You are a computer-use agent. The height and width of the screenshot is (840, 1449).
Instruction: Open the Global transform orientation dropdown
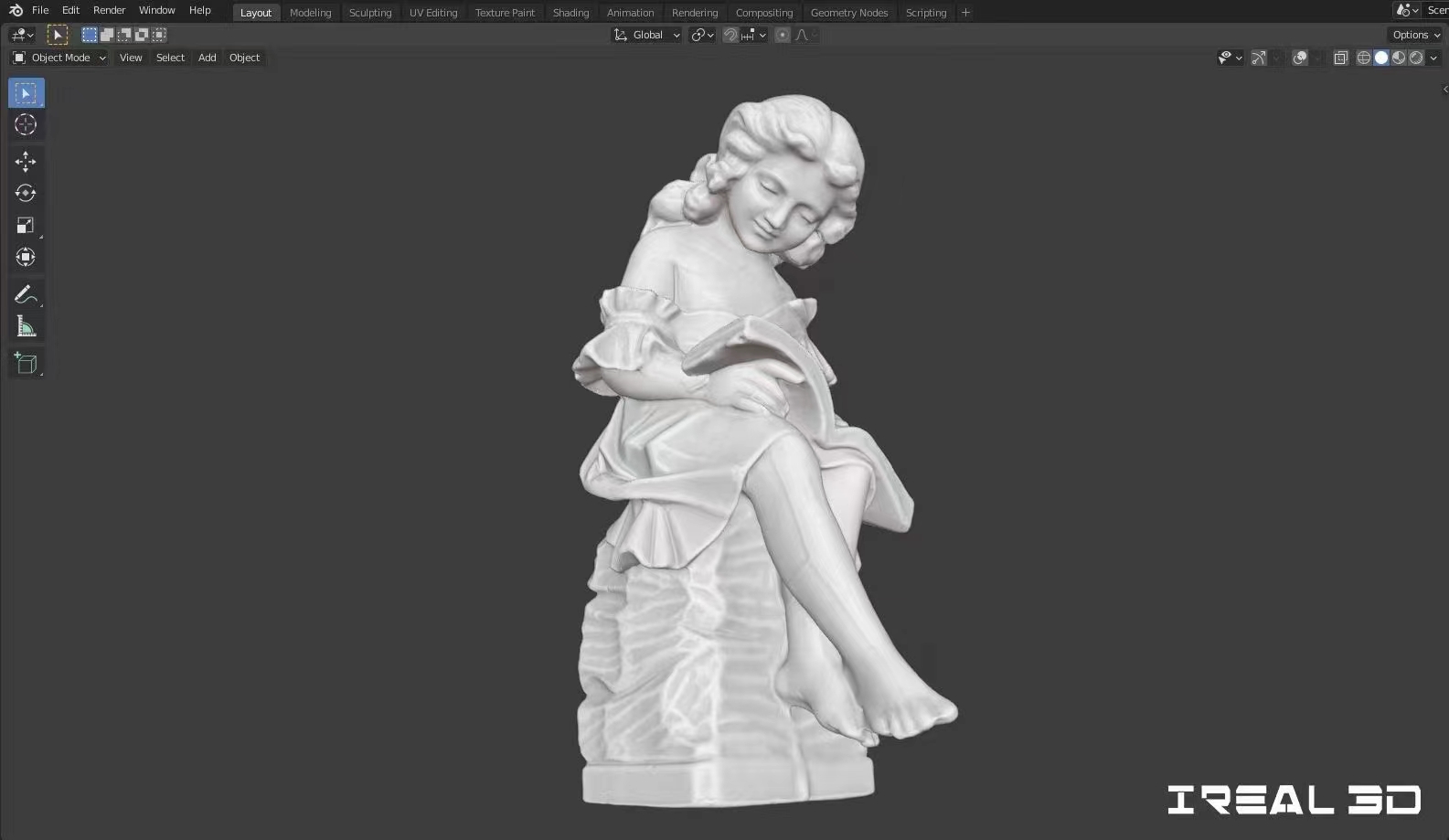646,35
